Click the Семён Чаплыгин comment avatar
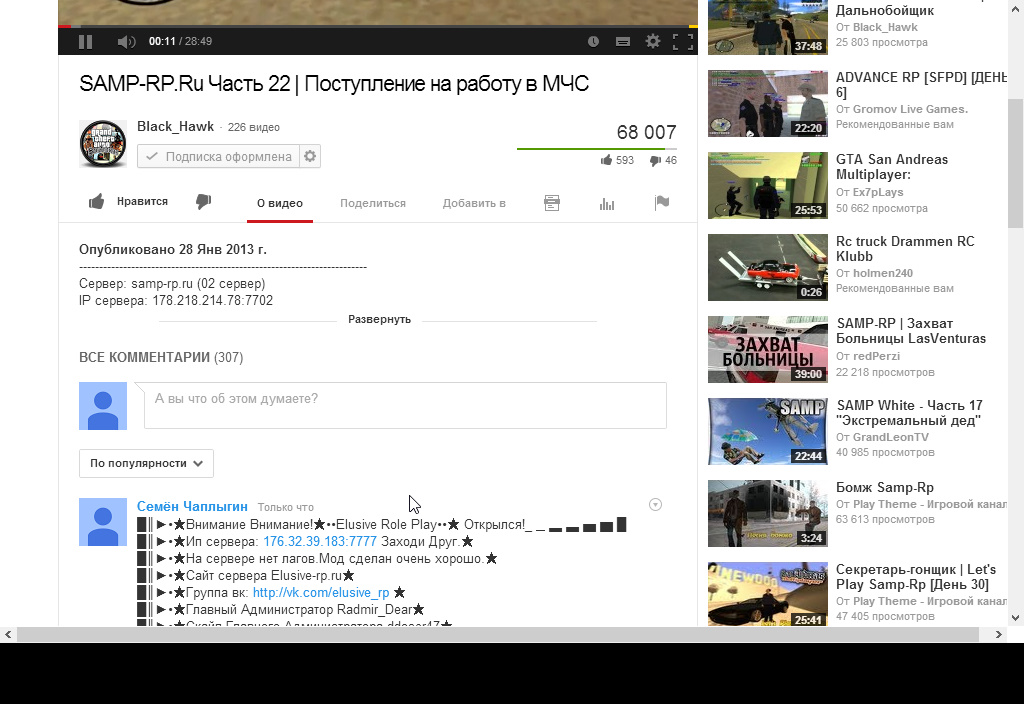This screenshot has height=704, width=1024. click(103, 522)
